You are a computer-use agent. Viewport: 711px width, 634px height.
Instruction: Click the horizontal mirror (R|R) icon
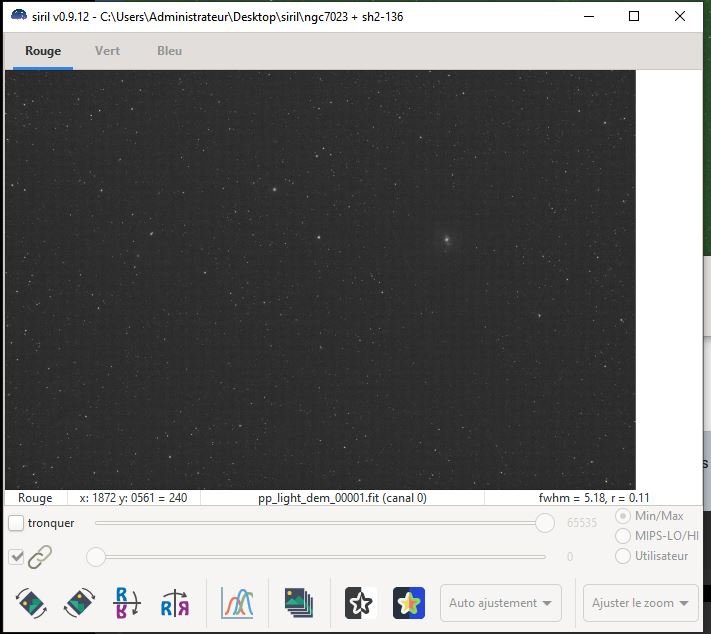[x=175, y=603]
